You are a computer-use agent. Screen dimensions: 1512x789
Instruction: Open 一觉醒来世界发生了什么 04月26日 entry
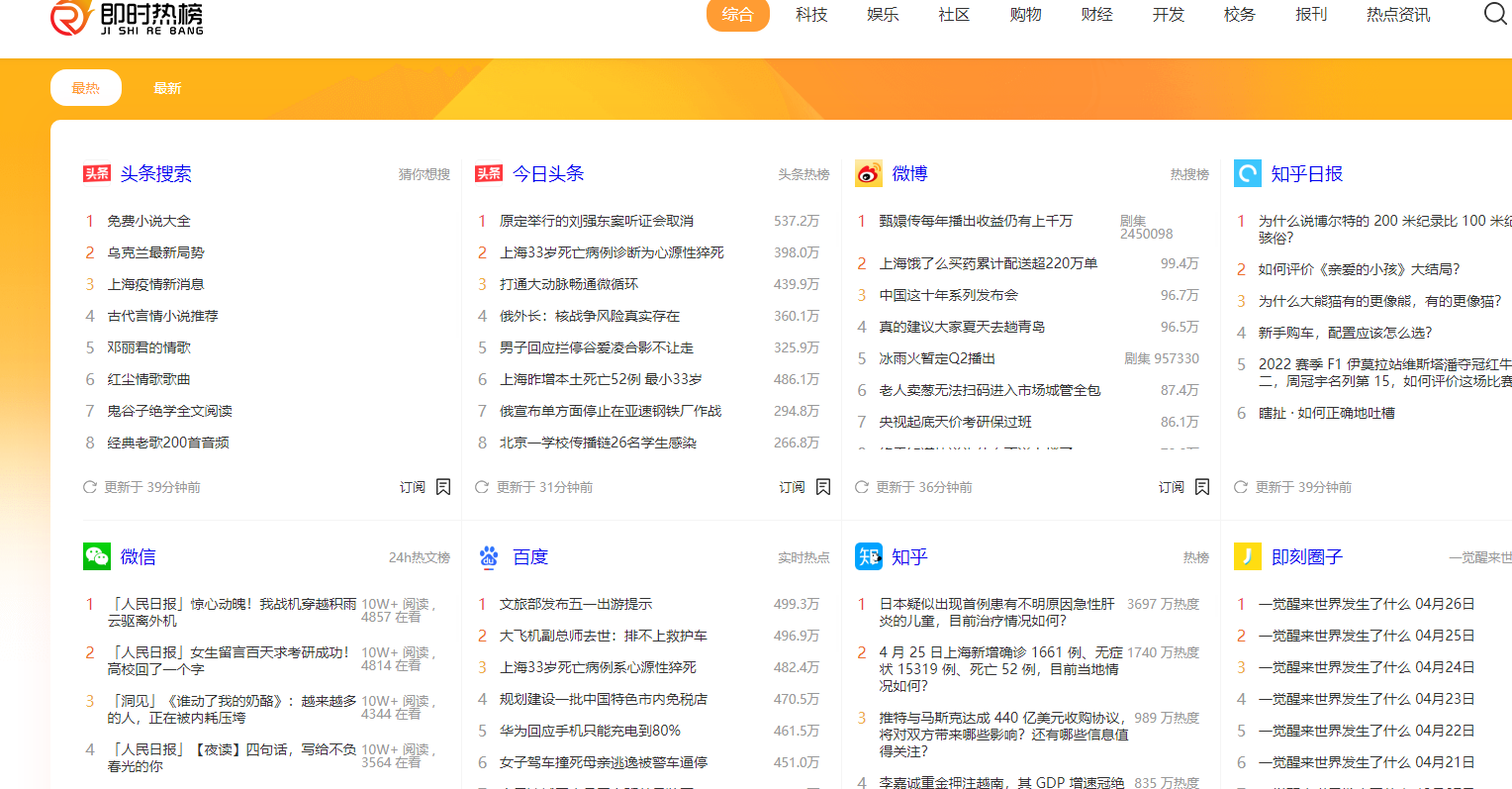click(1367, 604)
